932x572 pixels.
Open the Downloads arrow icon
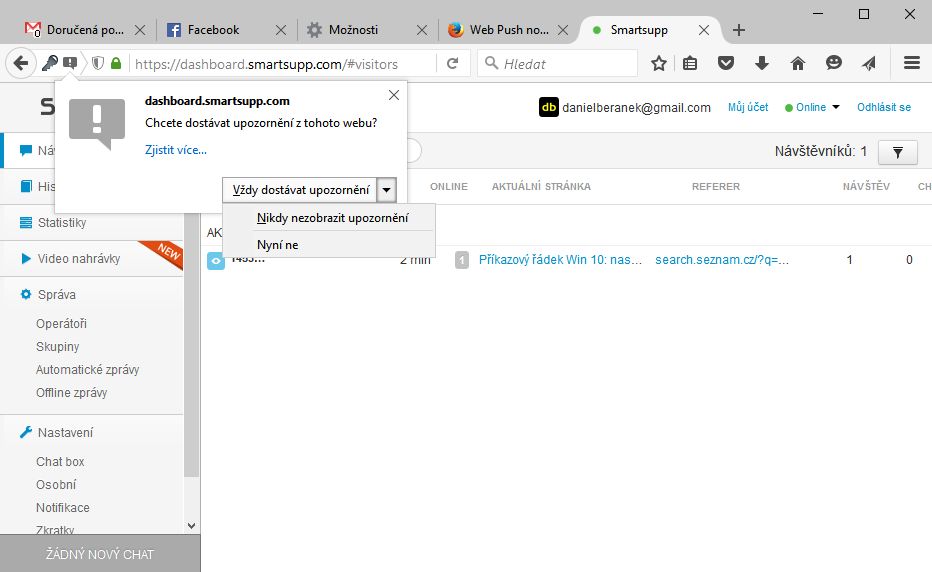click(x=761, y=63)
